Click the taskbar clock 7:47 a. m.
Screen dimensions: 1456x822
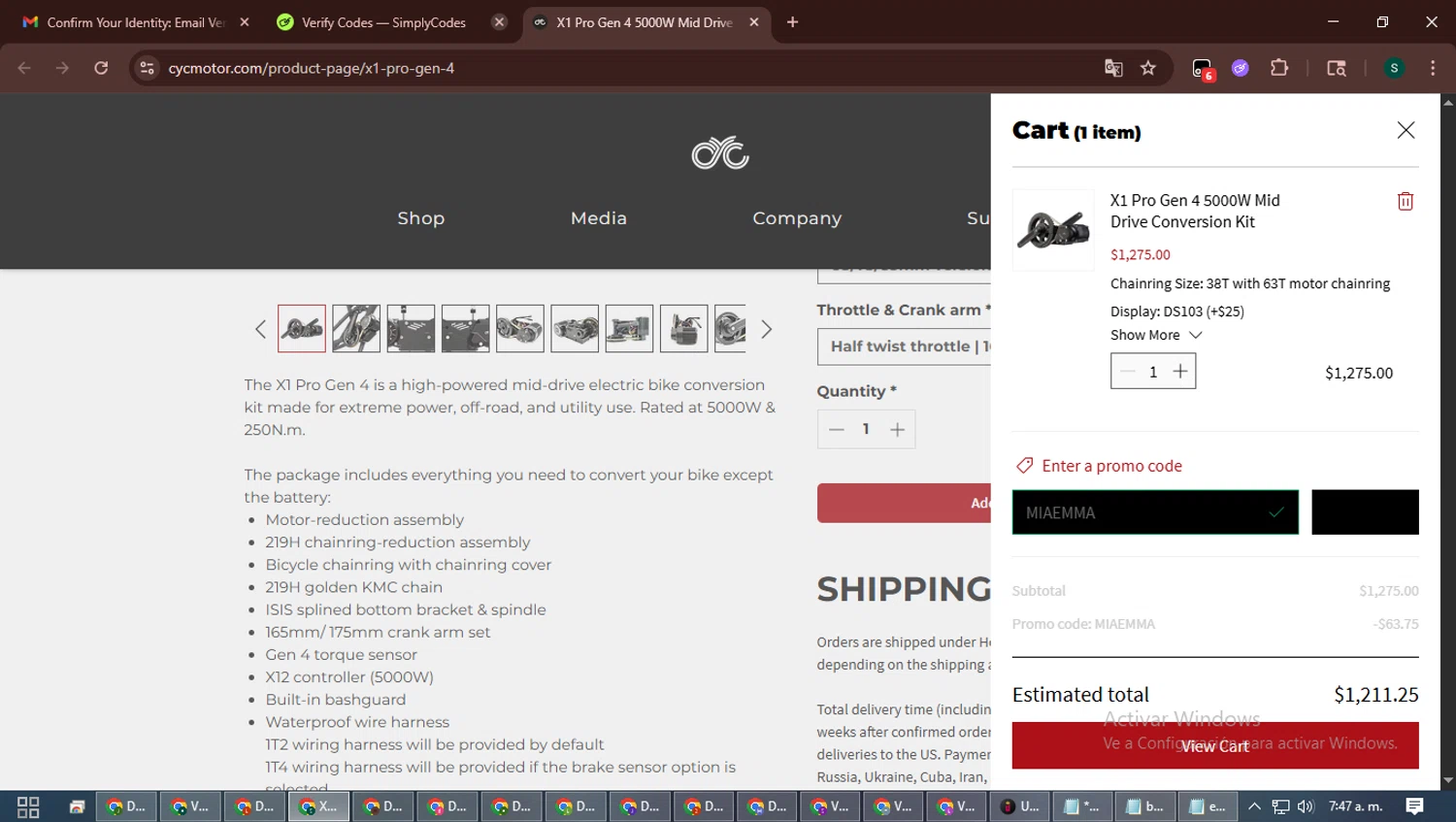pos(1355,806)
